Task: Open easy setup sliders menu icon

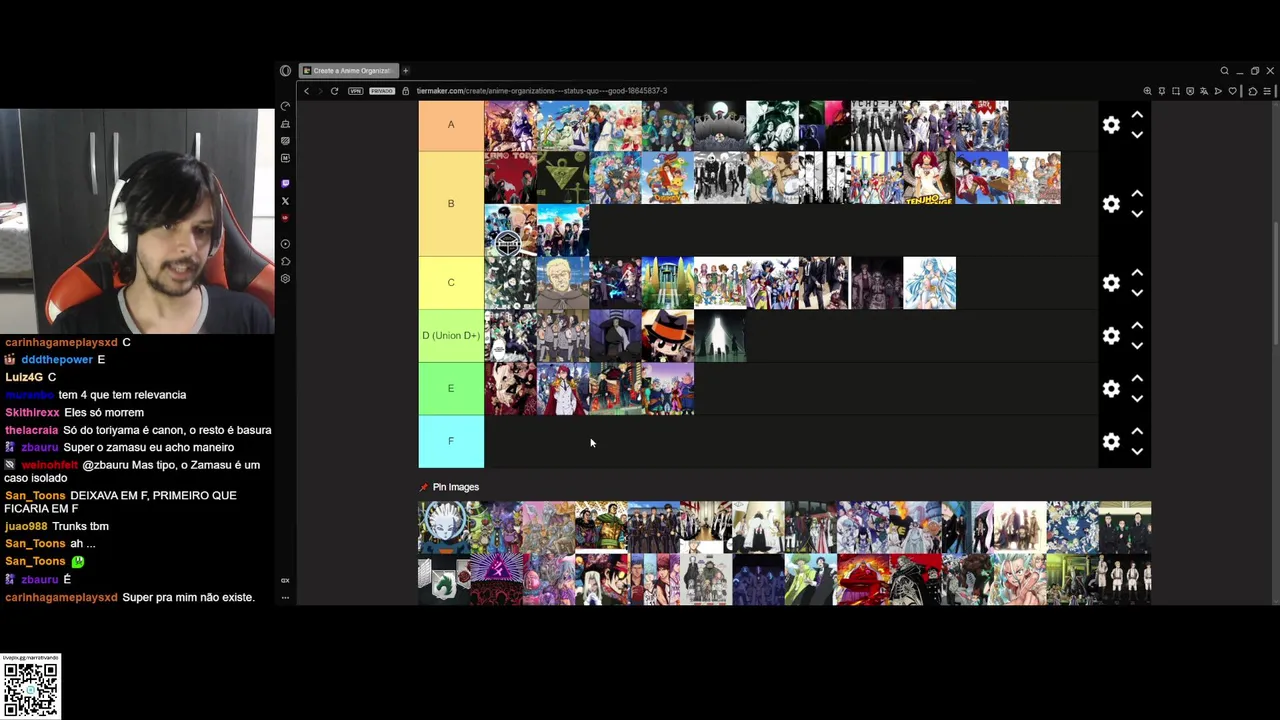Action: pos(1267,91)
